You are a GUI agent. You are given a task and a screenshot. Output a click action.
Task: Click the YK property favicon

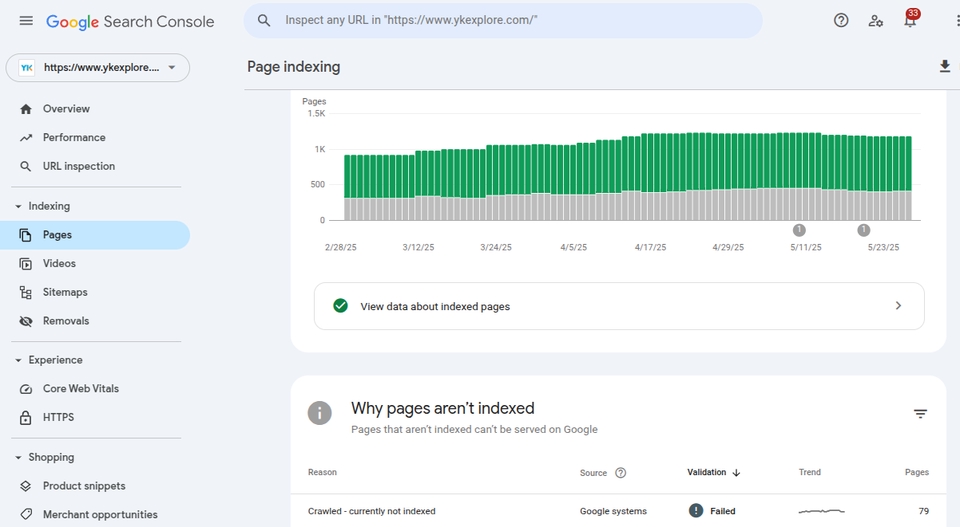click(26, 67)
